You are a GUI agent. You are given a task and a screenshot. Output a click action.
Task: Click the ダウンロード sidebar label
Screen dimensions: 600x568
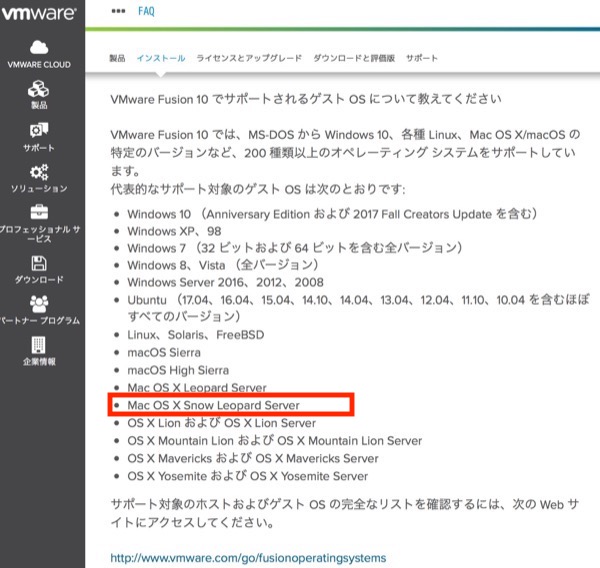coord(39,279)
